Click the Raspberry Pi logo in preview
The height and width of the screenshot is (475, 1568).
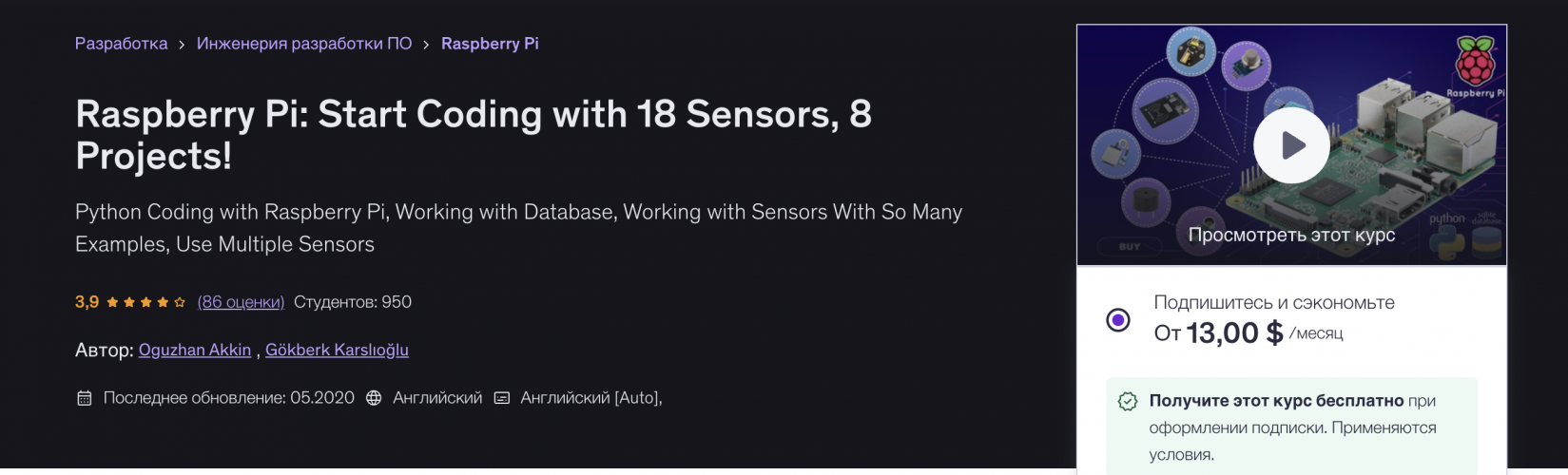[1475, 63]
